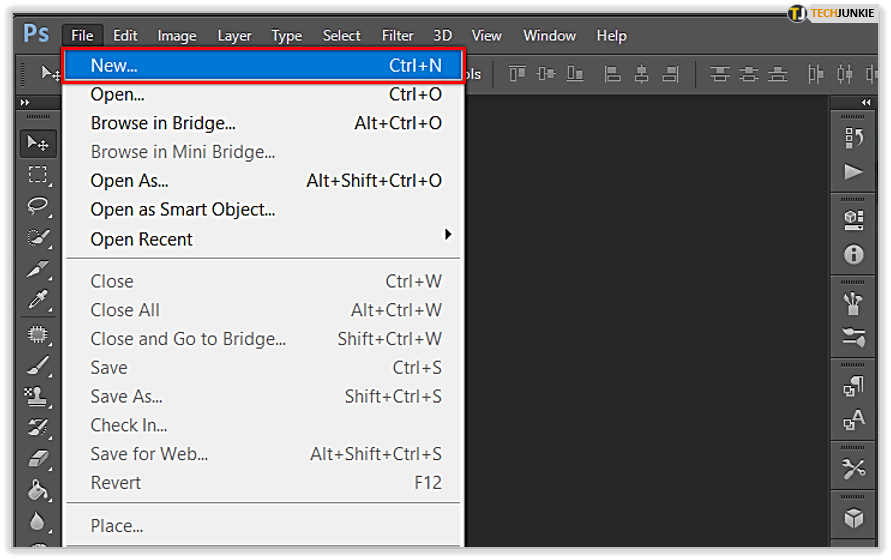Open the Select menu

tap(342, 36)
